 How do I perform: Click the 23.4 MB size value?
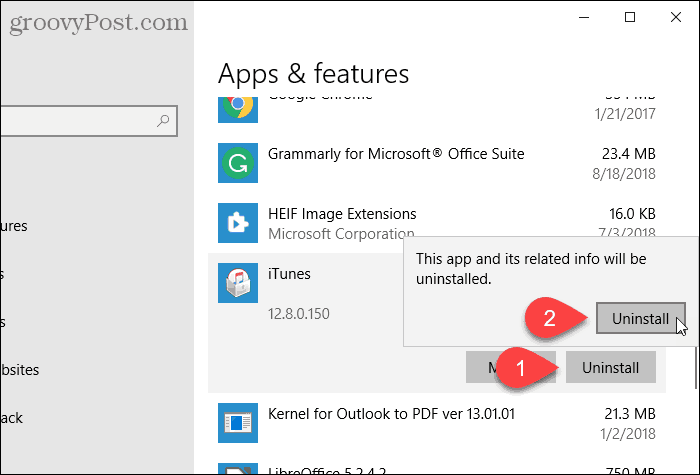pos(629,154)
